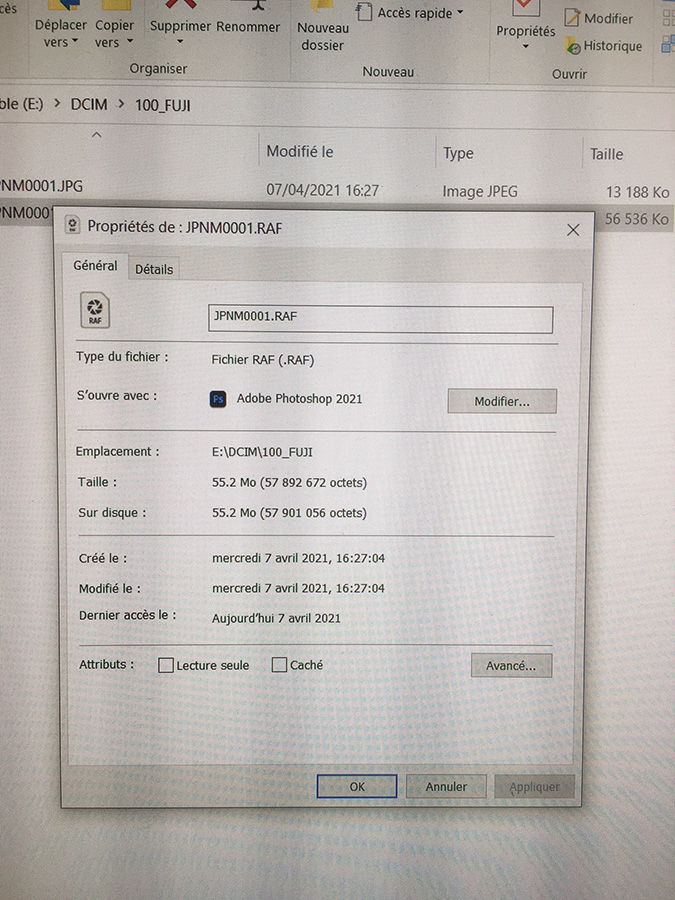Select the Général tab
This screenshot has height=900, width=675.
[x=95, y=266]
